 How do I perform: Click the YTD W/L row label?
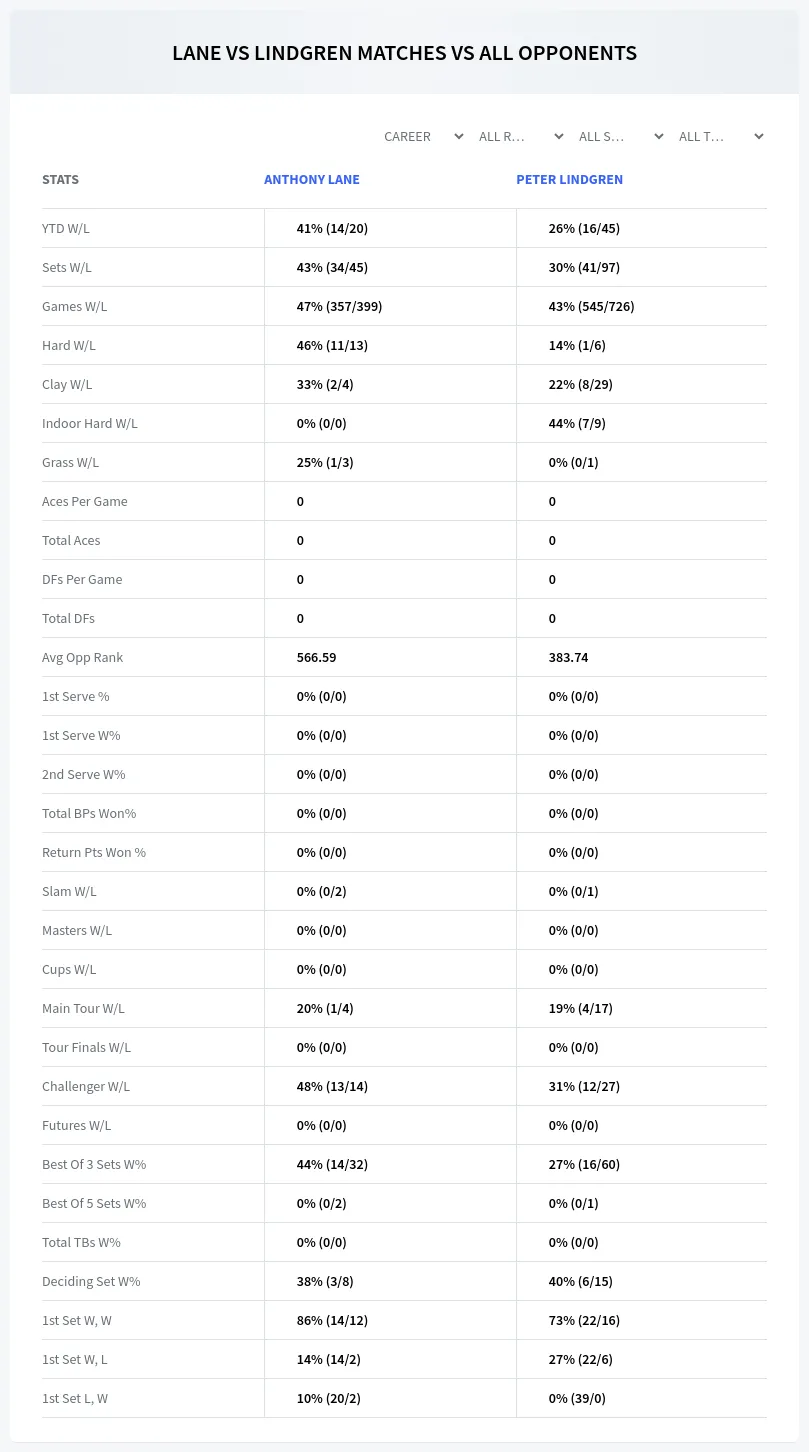(x=66, y=229)
